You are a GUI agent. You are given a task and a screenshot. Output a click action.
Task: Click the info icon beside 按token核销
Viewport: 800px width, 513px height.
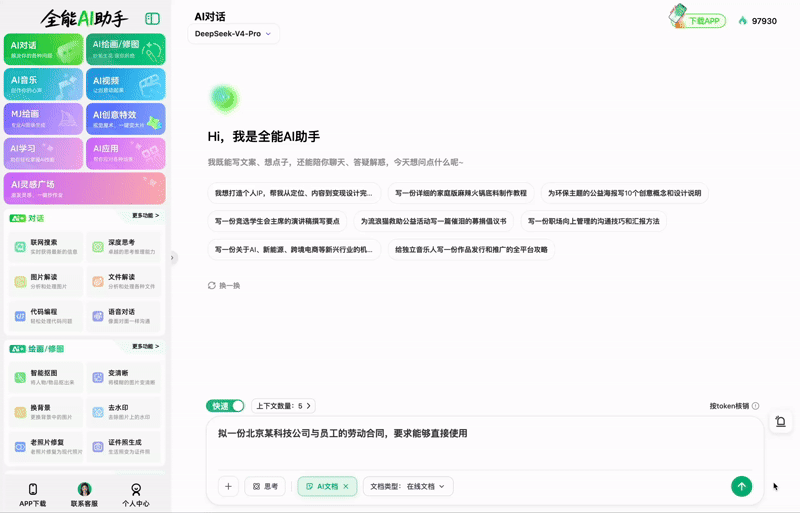pyautogui.click(x=756, y=406)
